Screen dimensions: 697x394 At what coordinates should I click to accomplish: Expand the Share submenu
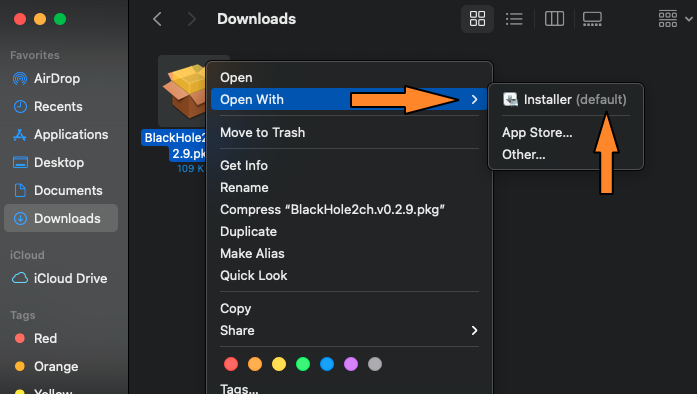click(x=349, y=330)
